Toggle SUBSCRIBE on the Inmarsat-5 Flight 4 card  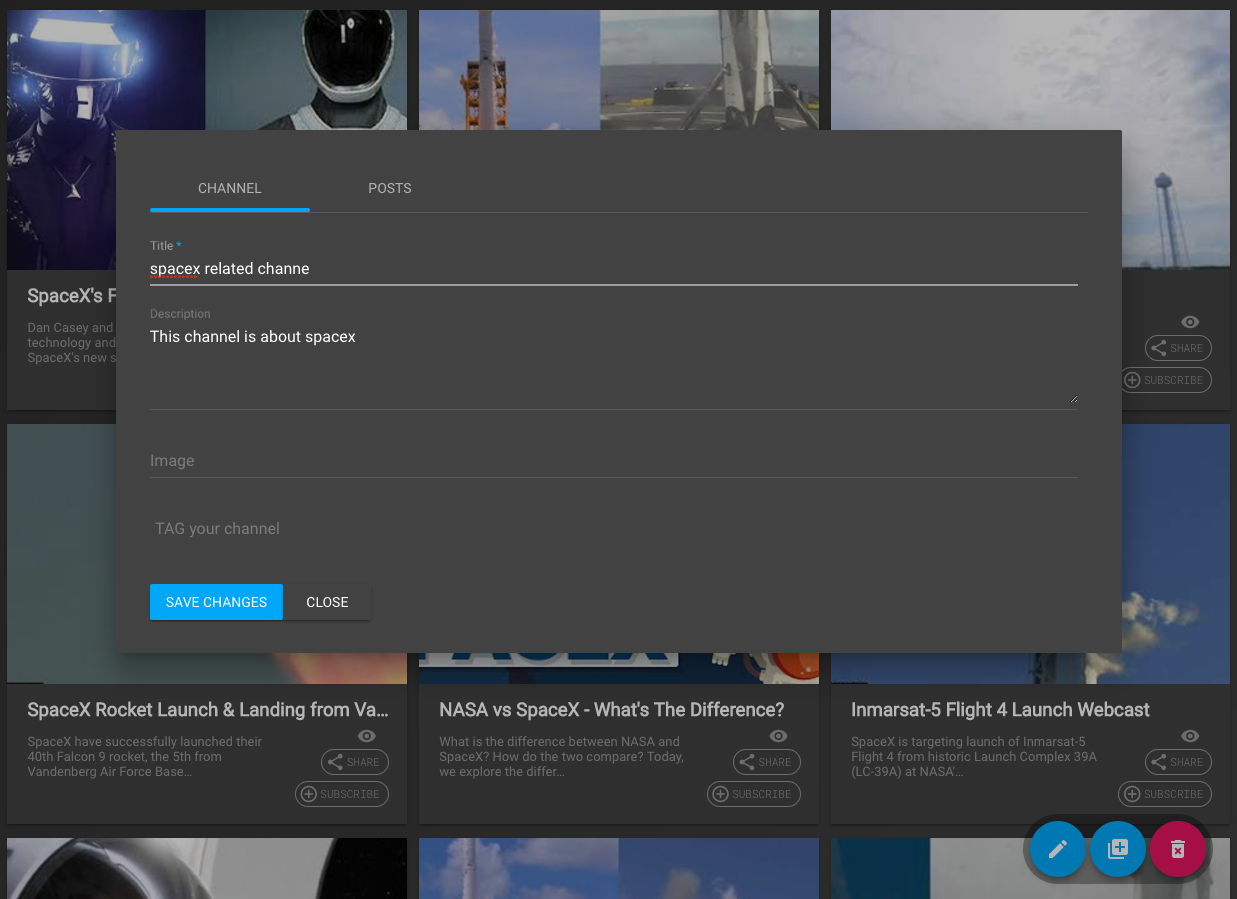pos(1164,794)
